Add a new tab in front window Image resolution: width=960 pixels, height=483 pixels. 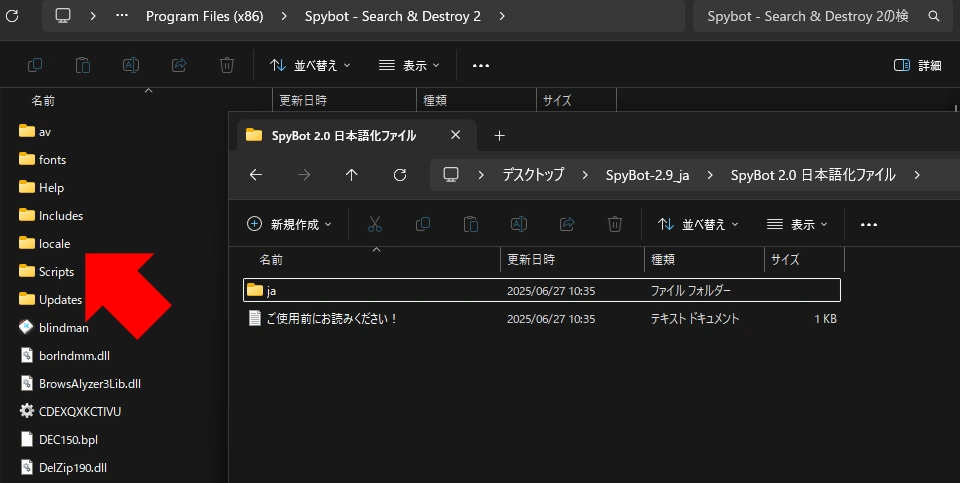click(x=500, y=135)
